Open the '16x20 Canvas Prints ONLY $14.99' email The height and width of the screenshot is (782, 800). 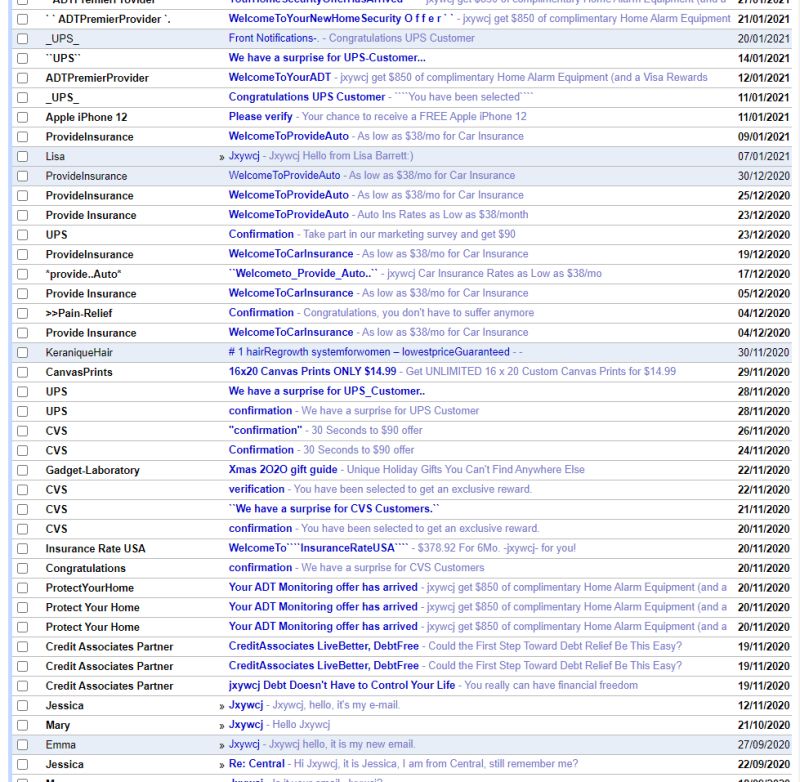coord(312,371)
